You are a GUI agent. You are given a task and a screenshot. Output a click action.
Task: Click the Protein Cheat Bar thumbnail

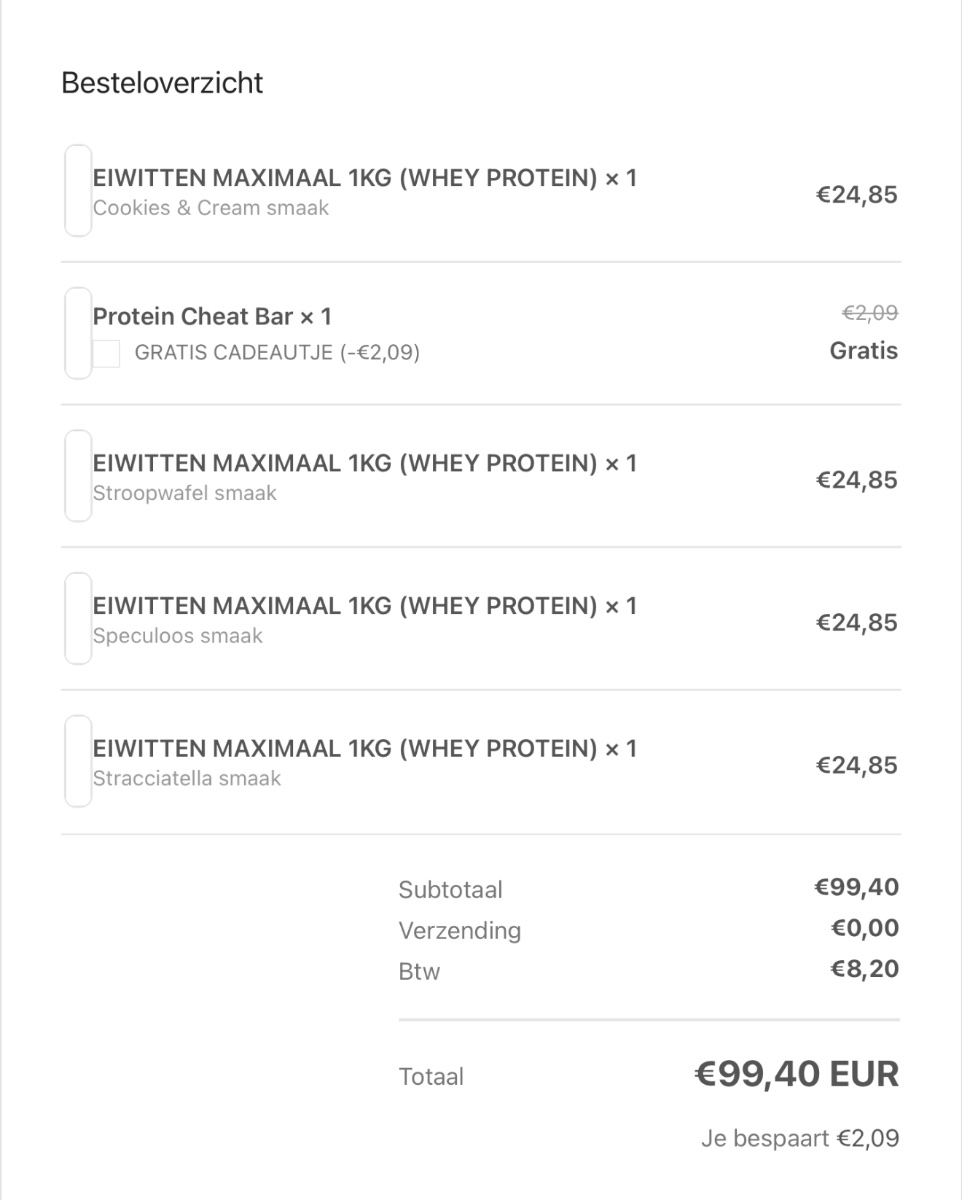coord(78,333)
